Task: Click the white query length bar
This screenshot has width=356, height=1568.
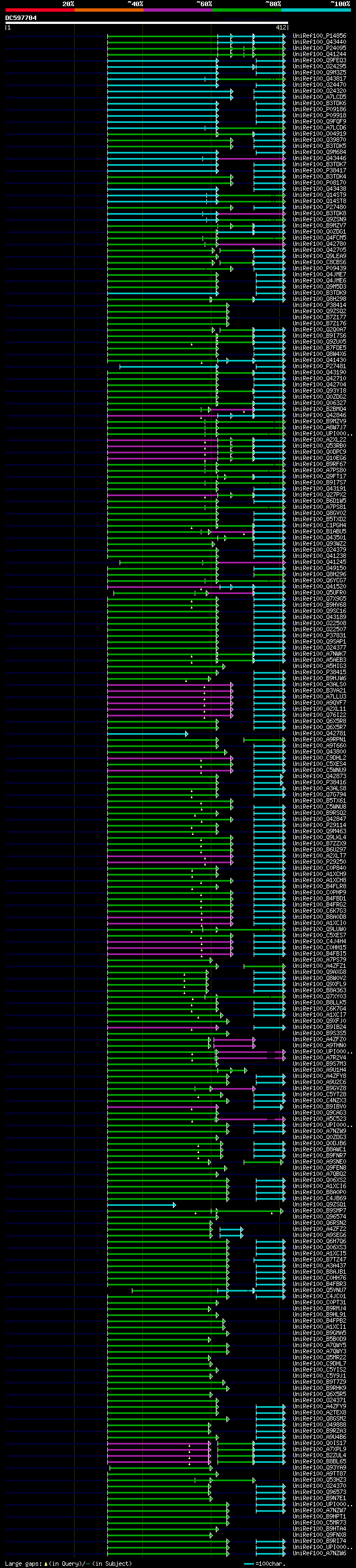Action: 147,23
